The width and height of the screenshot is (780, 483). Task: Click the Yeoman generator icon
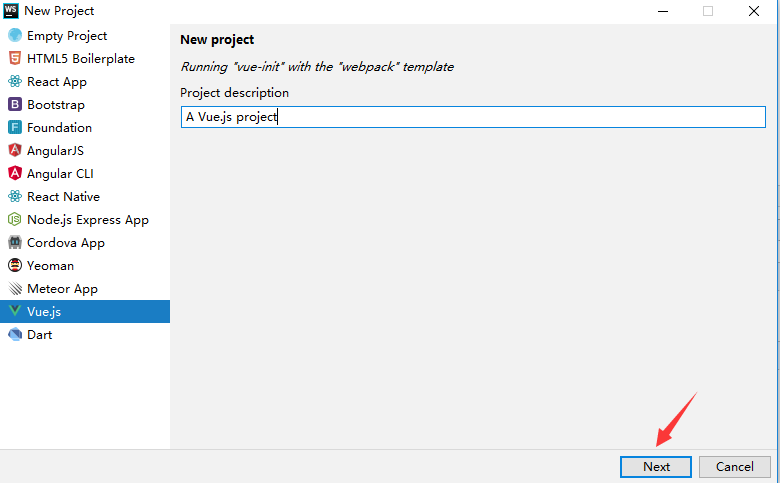(15, 266)
